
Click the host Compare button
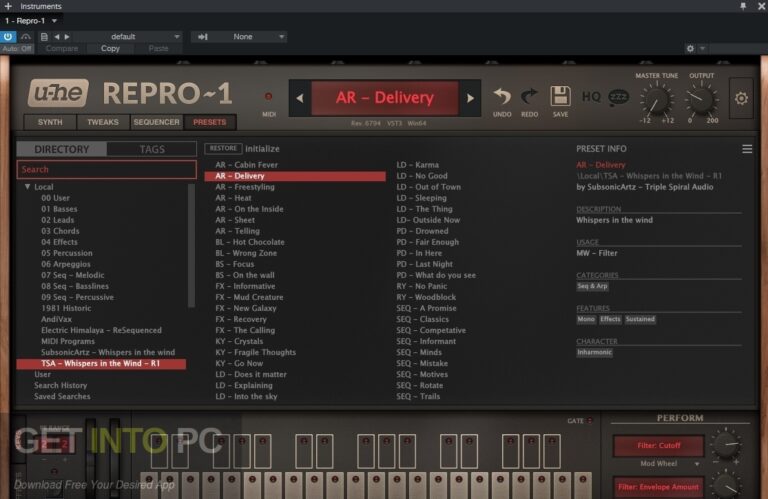(x=62, y=48)
